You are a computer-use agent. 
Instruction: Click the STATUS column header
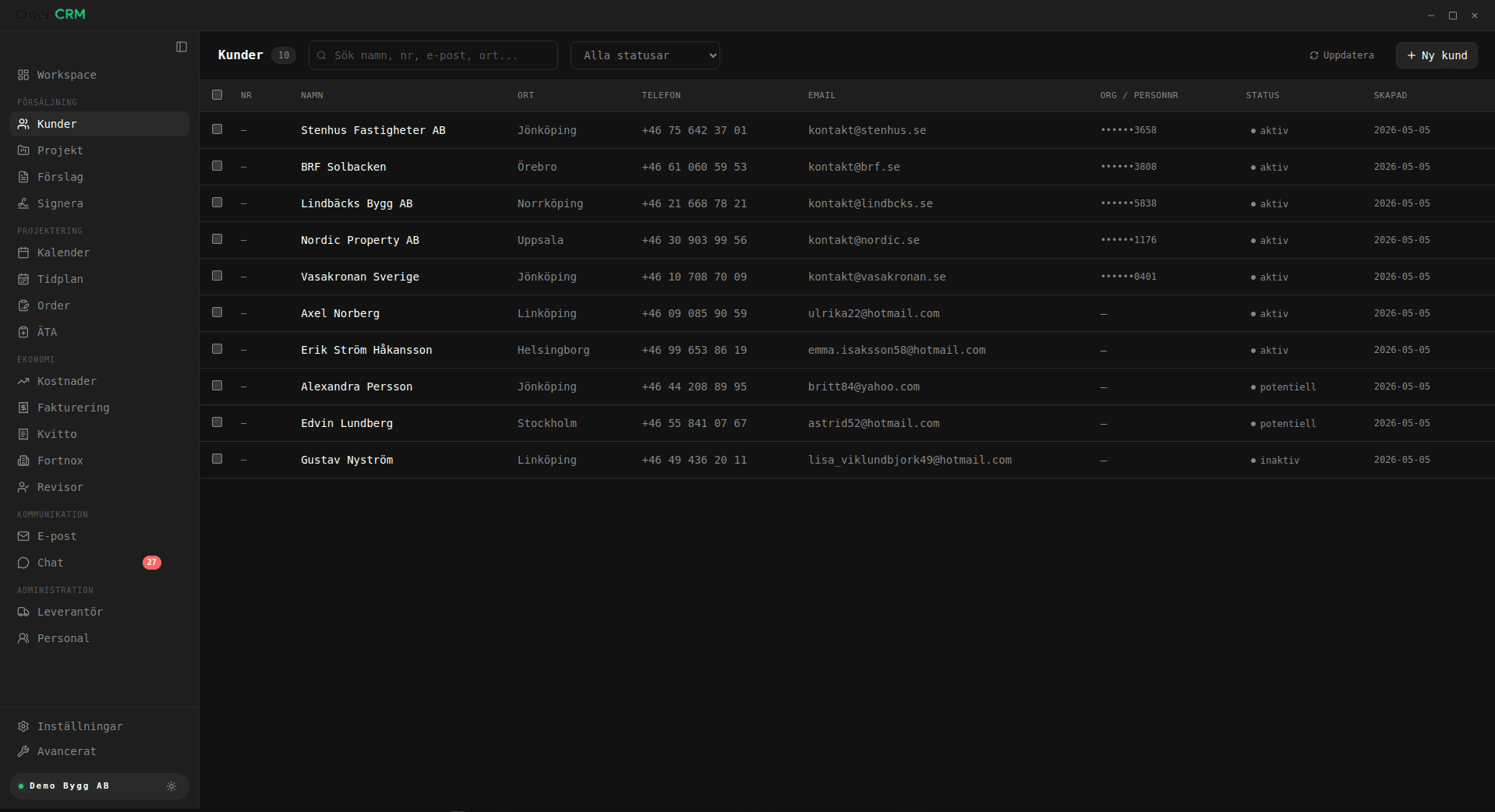(1262, 95)
